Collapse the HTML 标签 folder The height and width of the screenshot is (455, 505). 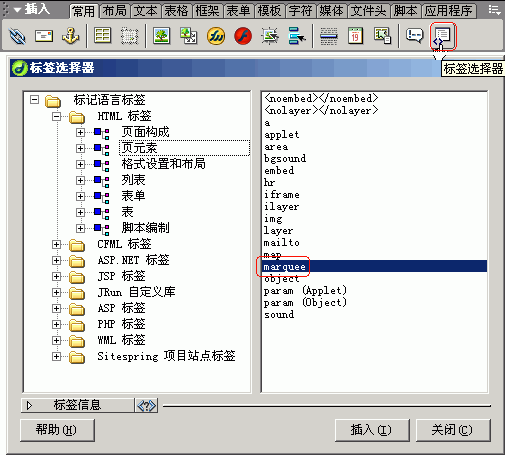pyautogui.click(x=56, y=116)
